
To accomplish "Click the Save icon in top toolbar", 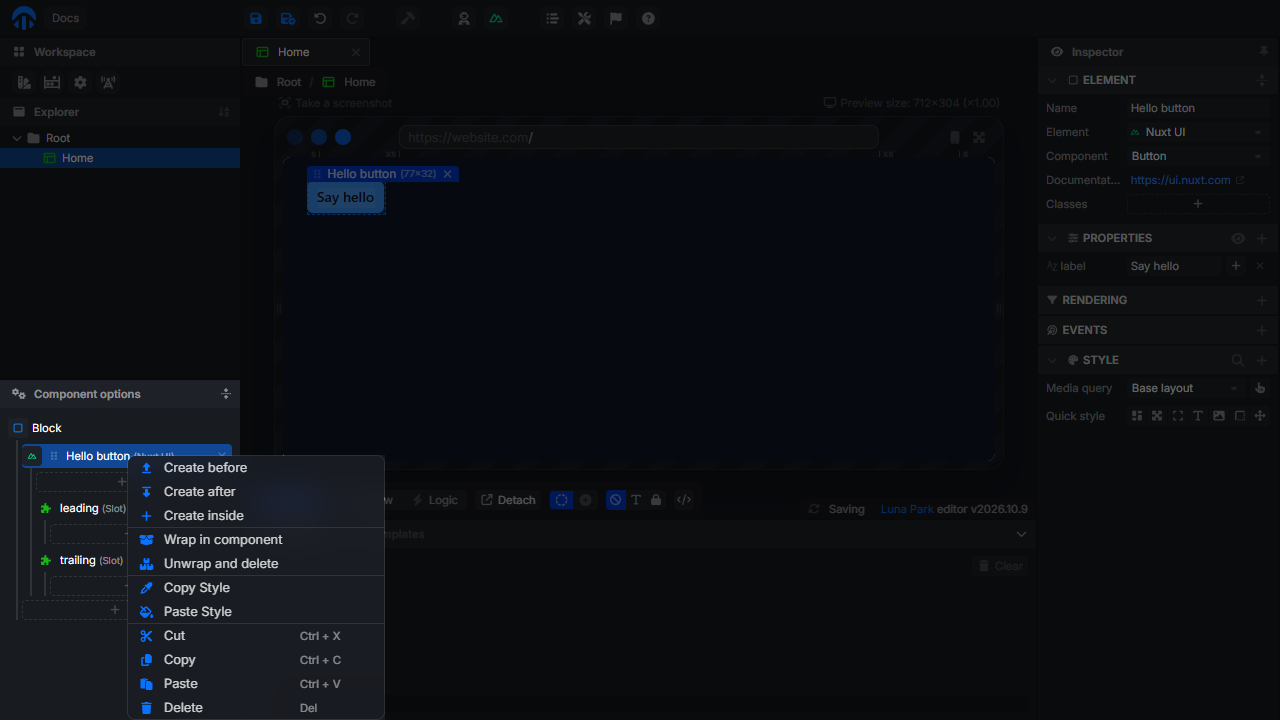I will [256, 18].
